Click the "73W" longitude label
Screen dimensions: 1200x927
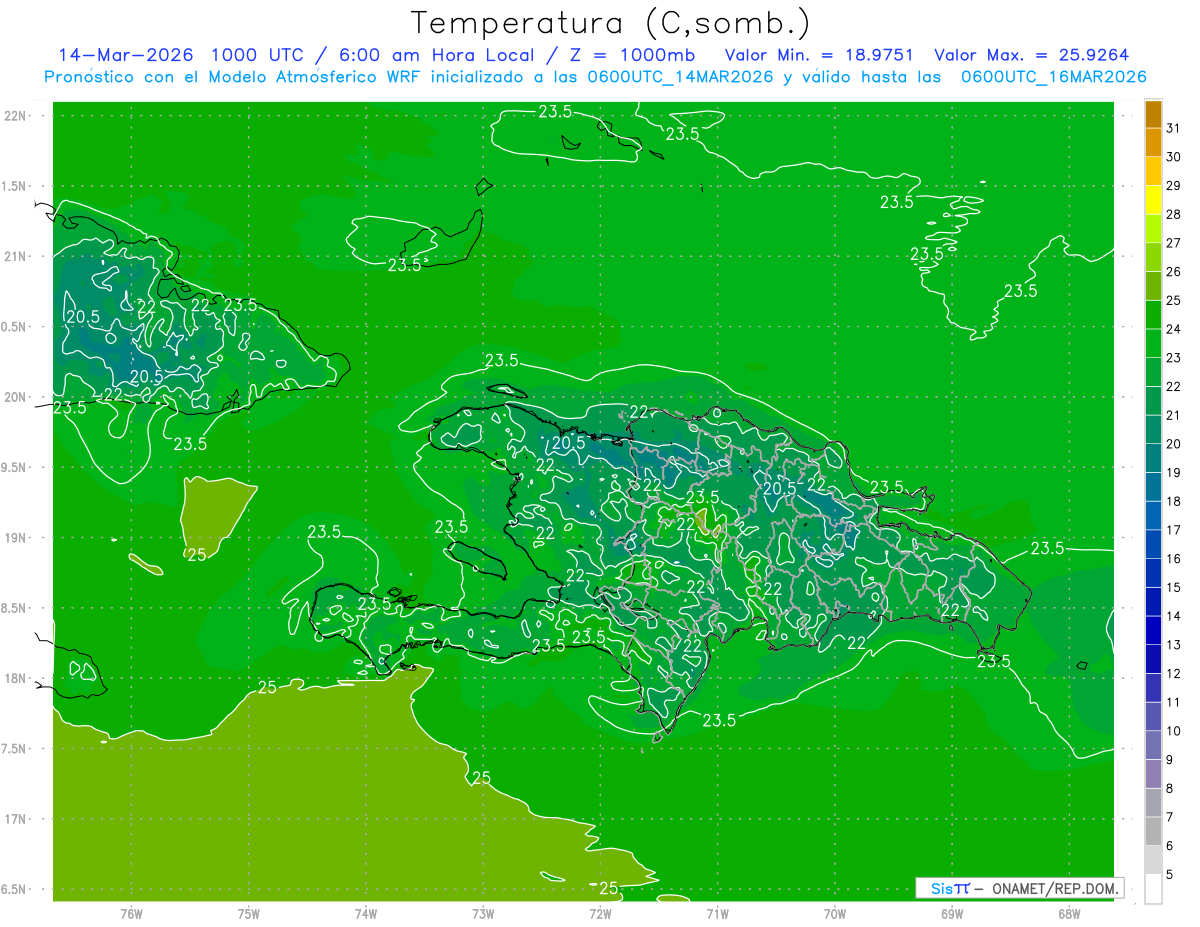coord(483,912)
